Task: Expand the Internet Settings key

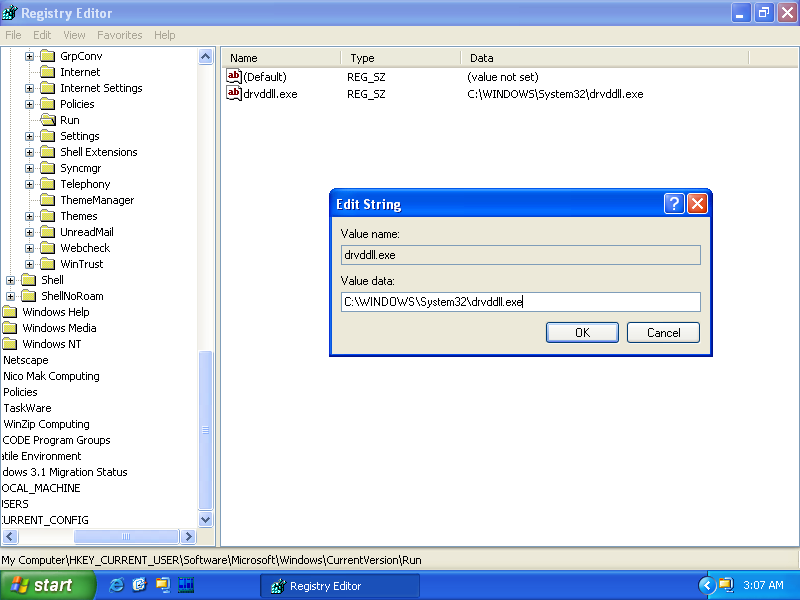Action: click(30, 88)
